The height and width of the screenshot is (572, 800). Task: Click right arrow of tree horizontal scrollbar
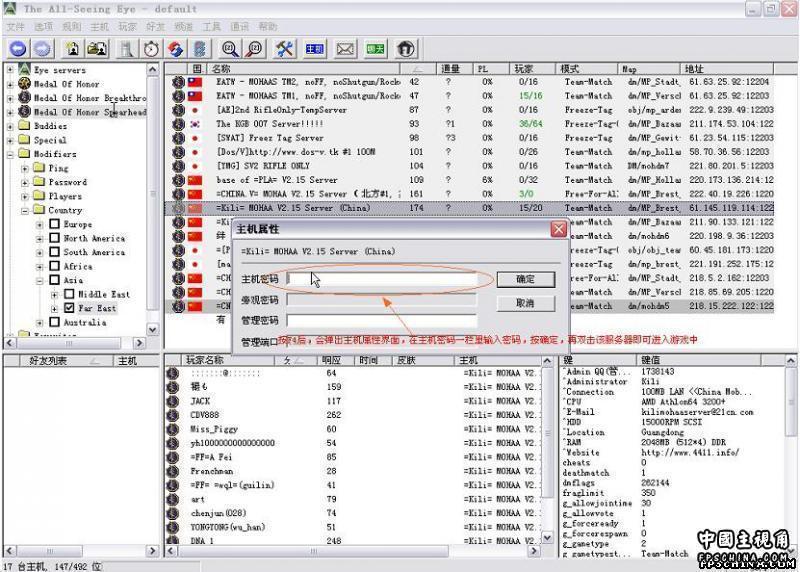(x=139, y=343)
